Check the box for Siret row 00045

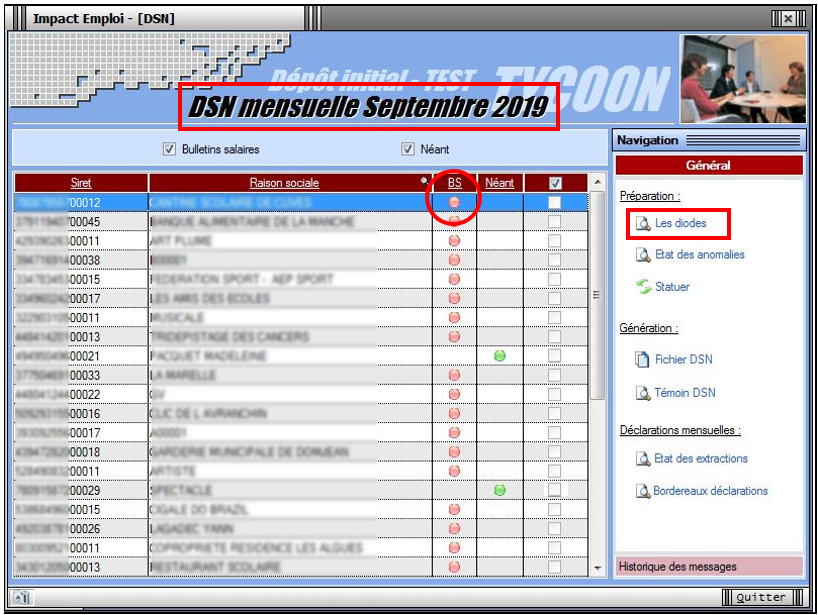coord(555,222)
